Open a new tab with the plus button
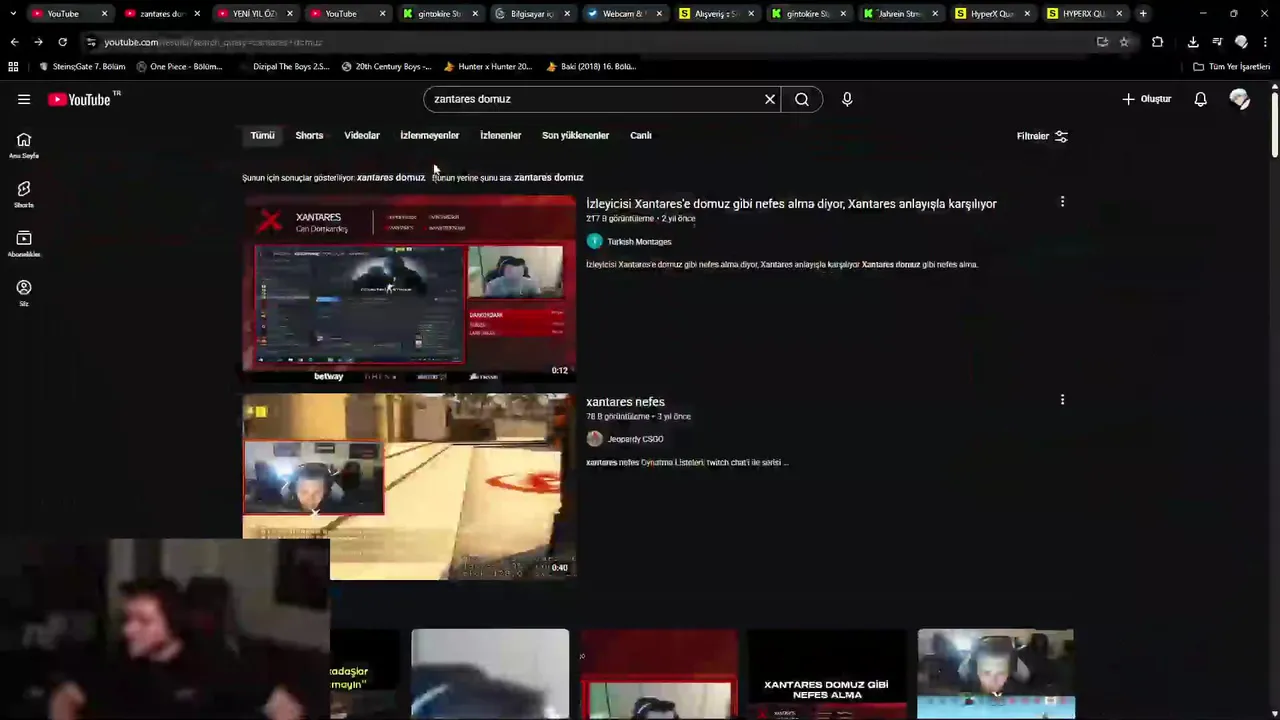 (1143, 13)
